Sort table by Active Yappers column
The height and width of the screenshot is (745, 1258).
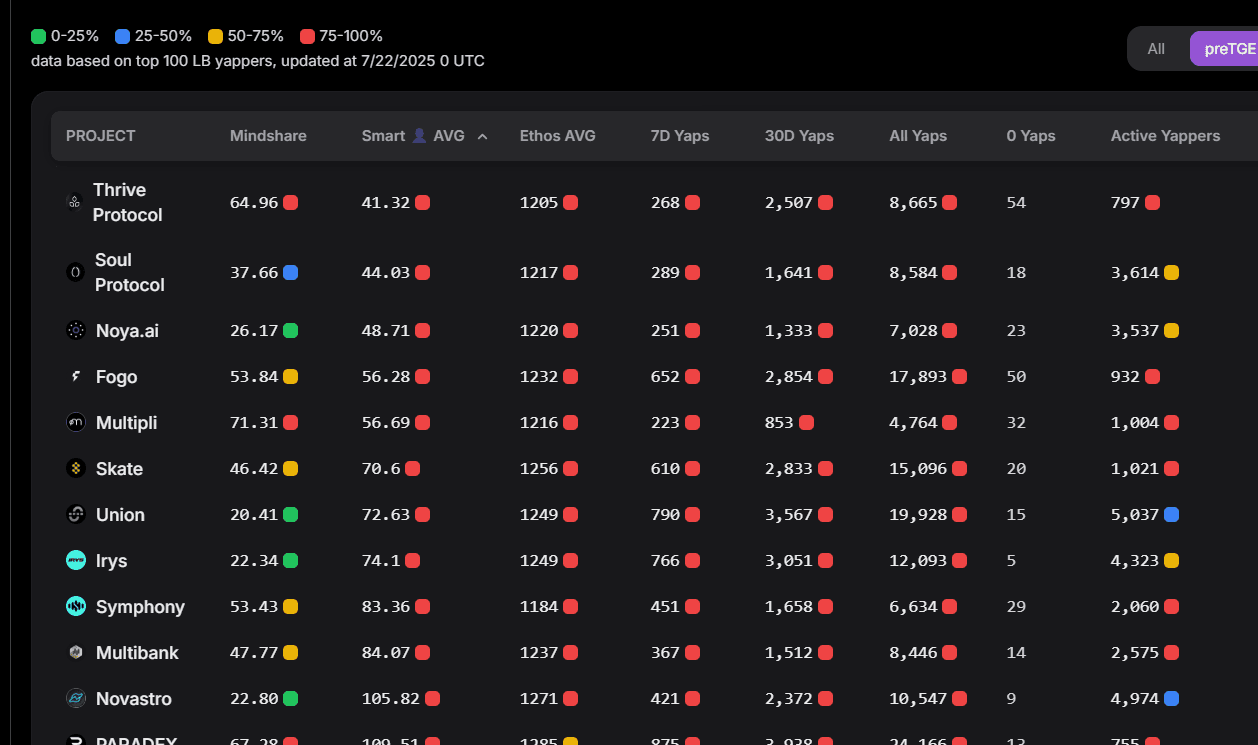point(1165,136)
